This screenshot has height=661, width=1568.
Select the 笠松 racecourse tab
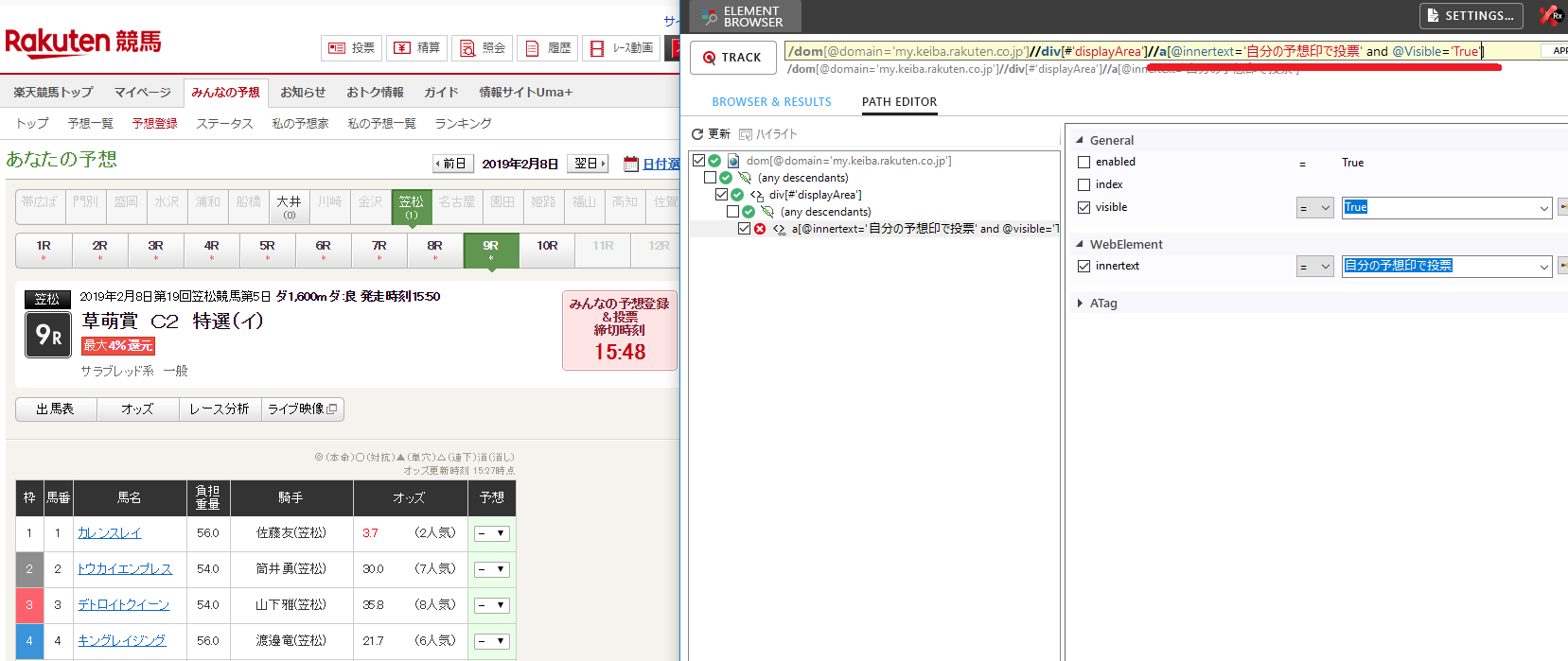(x=411, y=207)
